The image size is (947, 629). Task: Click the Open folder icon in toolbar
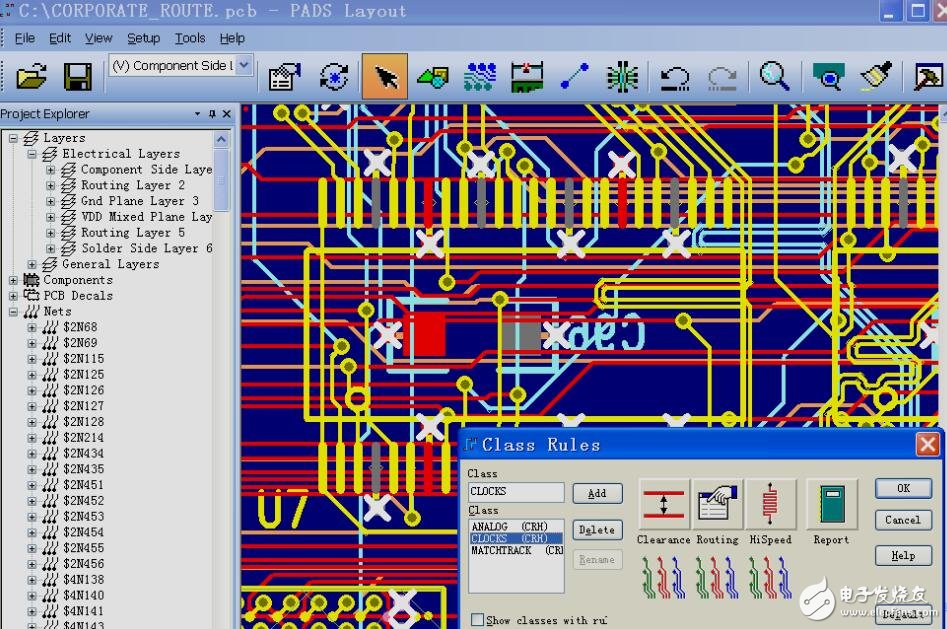coord(32,77)
